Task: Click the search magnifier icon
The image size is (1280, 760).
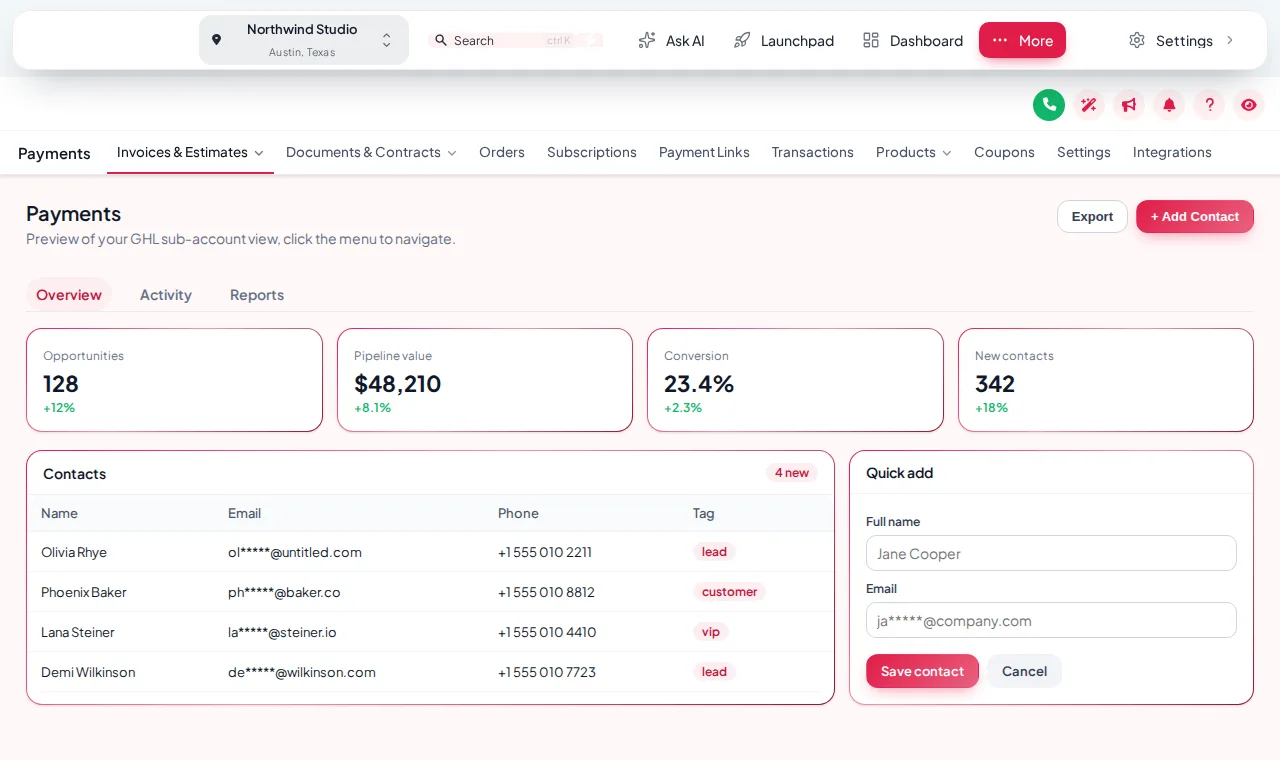Action: point(441,40)
